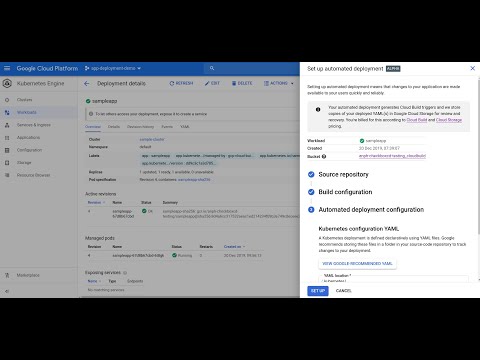
Task: Click the Cancel button
Action: (343, 291)
